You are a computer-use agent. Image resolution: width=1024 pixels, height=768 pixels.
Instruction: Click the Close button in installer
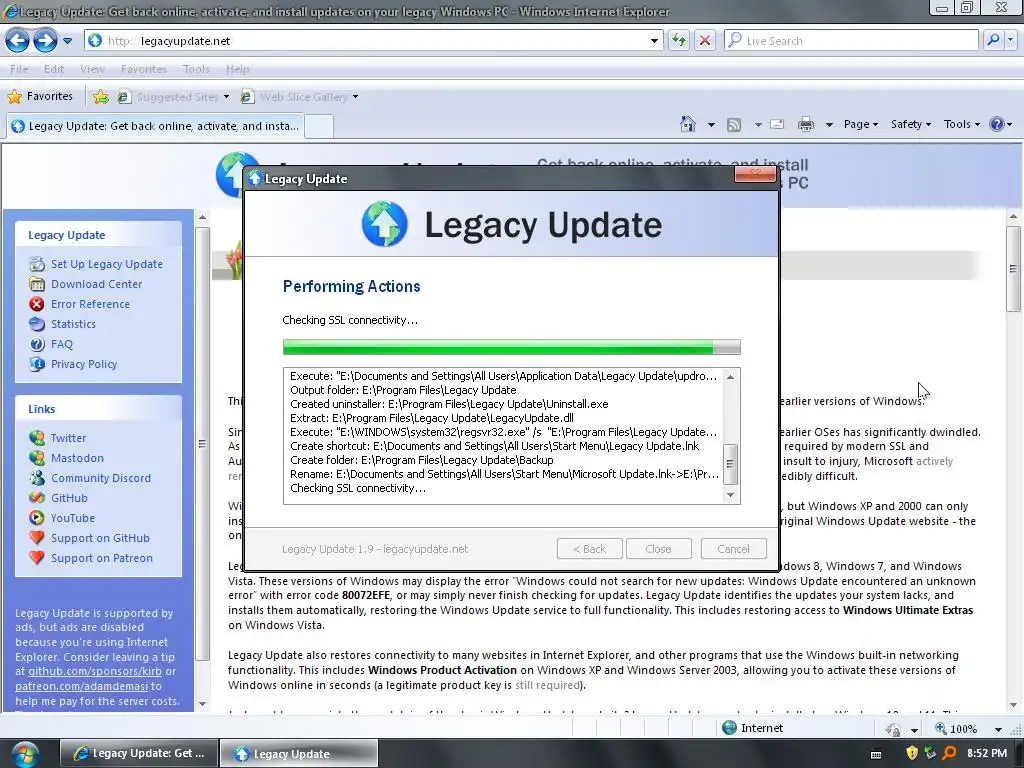coord(658,549)
